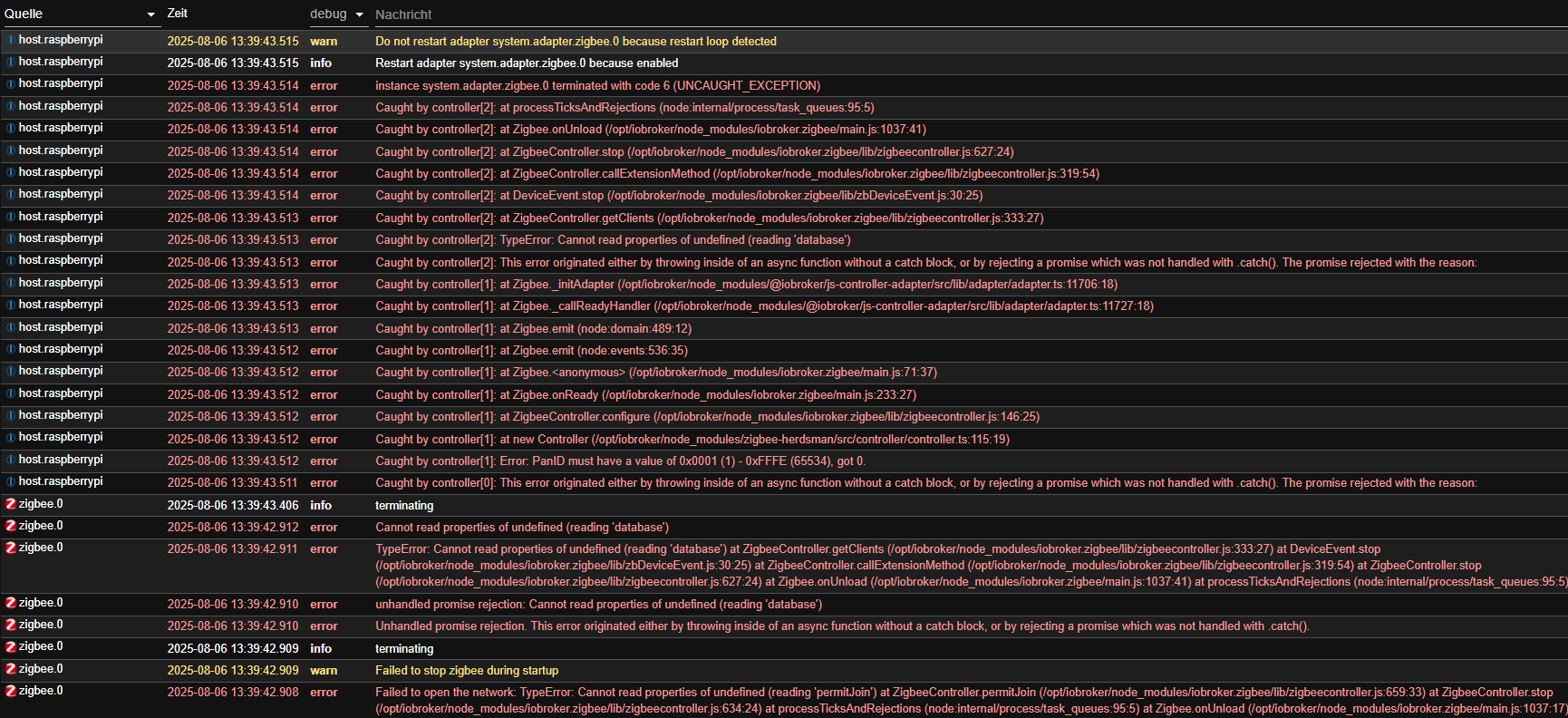Click zigbee icon on 13:39:42.909 terminating row
1568x718 pixels.
point(11,646)
